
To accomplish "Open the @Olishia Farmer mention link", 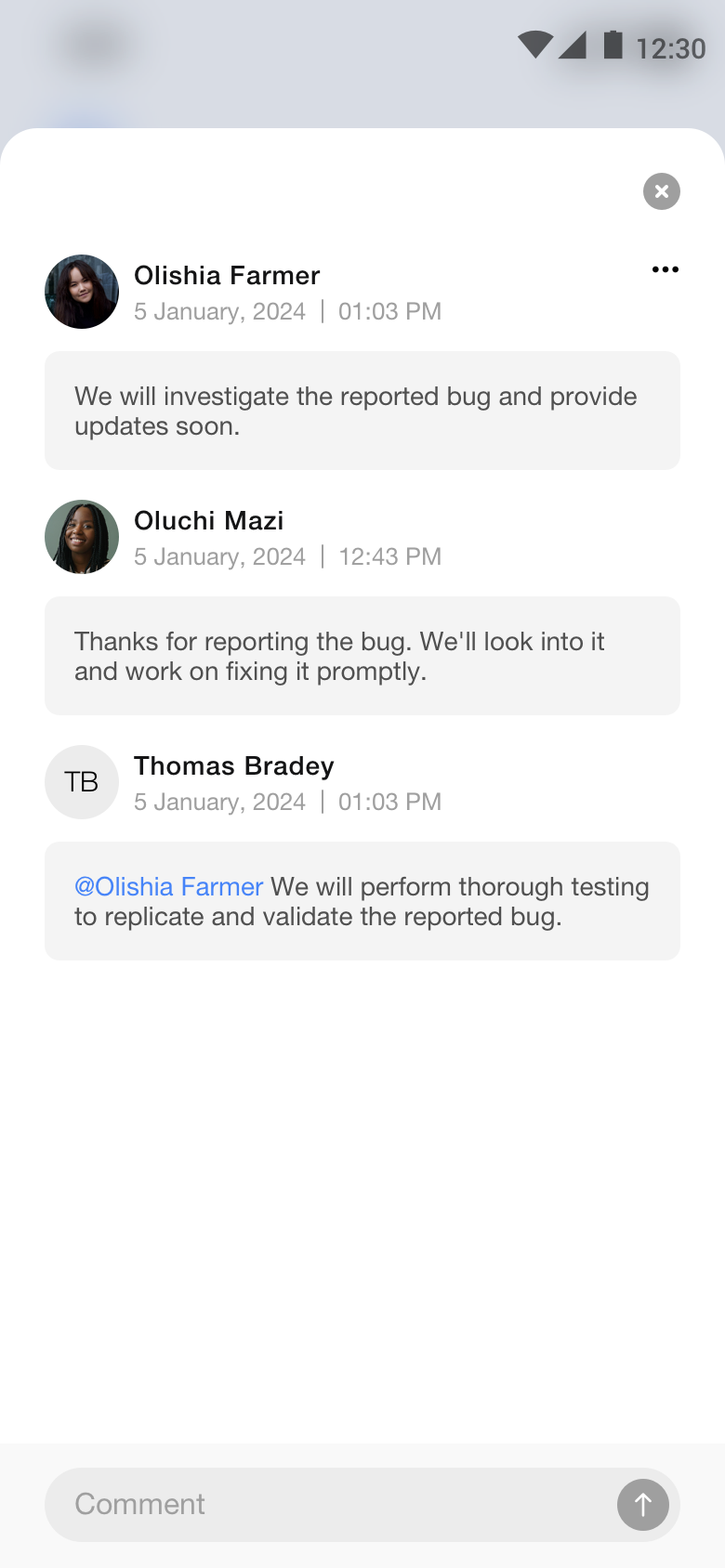I will 169,887.
